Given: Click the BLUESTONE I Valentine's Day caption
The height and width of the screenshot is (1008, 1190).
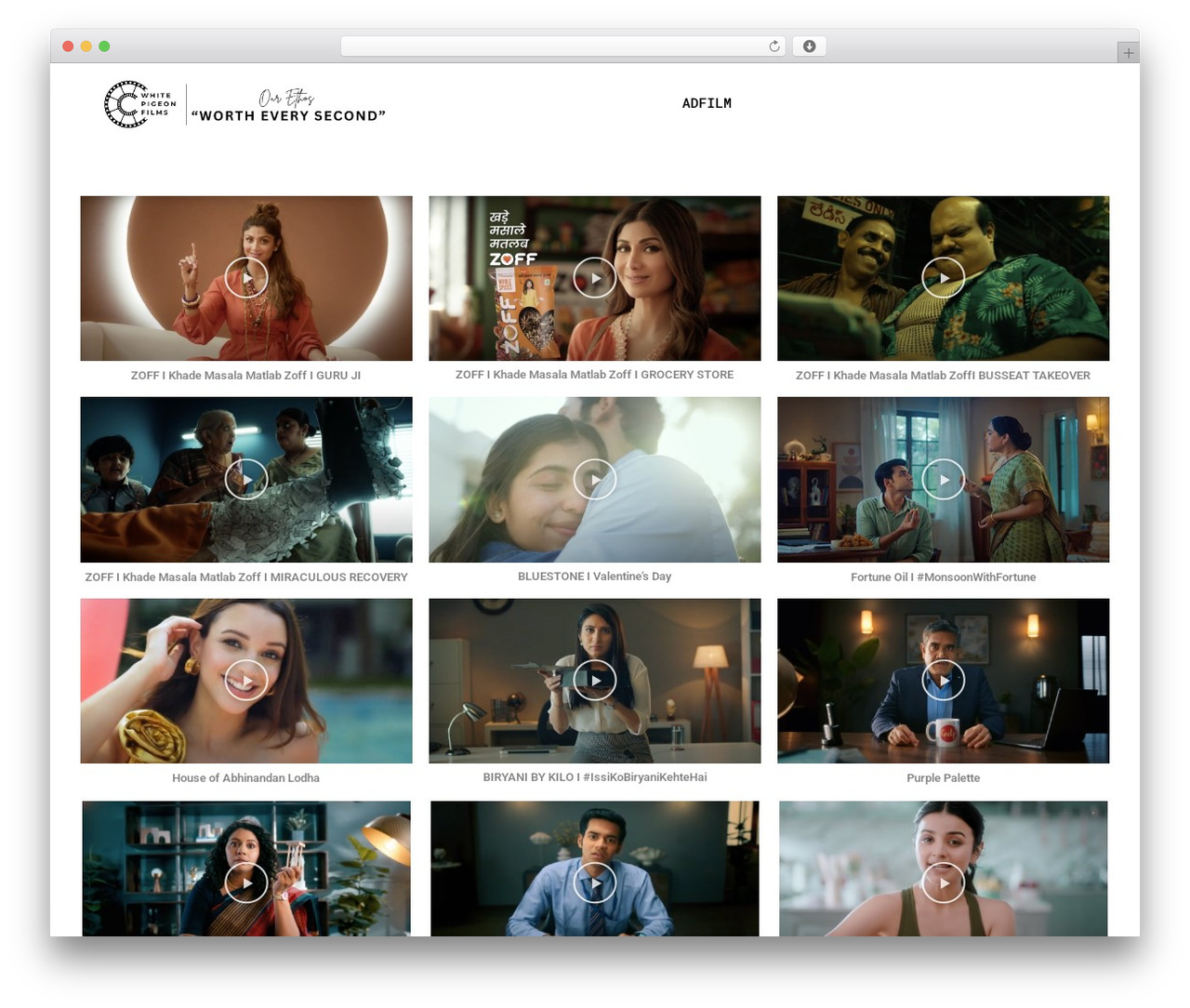Looking at the screenshot, I should click(x=595, y=577).
